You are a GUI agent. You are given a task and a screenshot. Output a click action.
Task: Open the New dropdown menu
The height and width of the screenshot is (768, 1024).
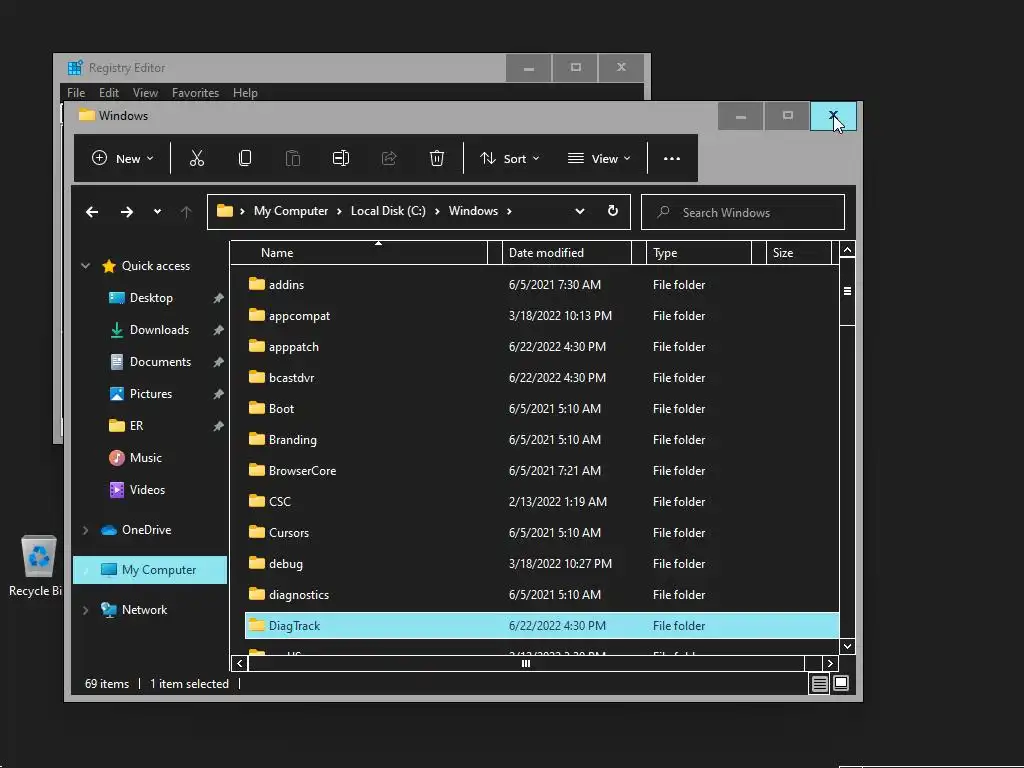(123, 158)
